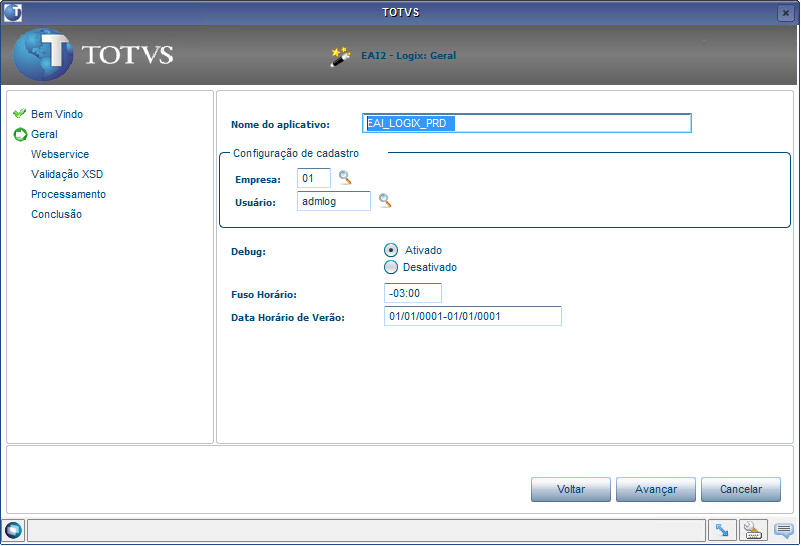This screenshot has width=801, height=546.
Task: Click the TOTVS globe logo in header
Action: (x=42, y=55)
